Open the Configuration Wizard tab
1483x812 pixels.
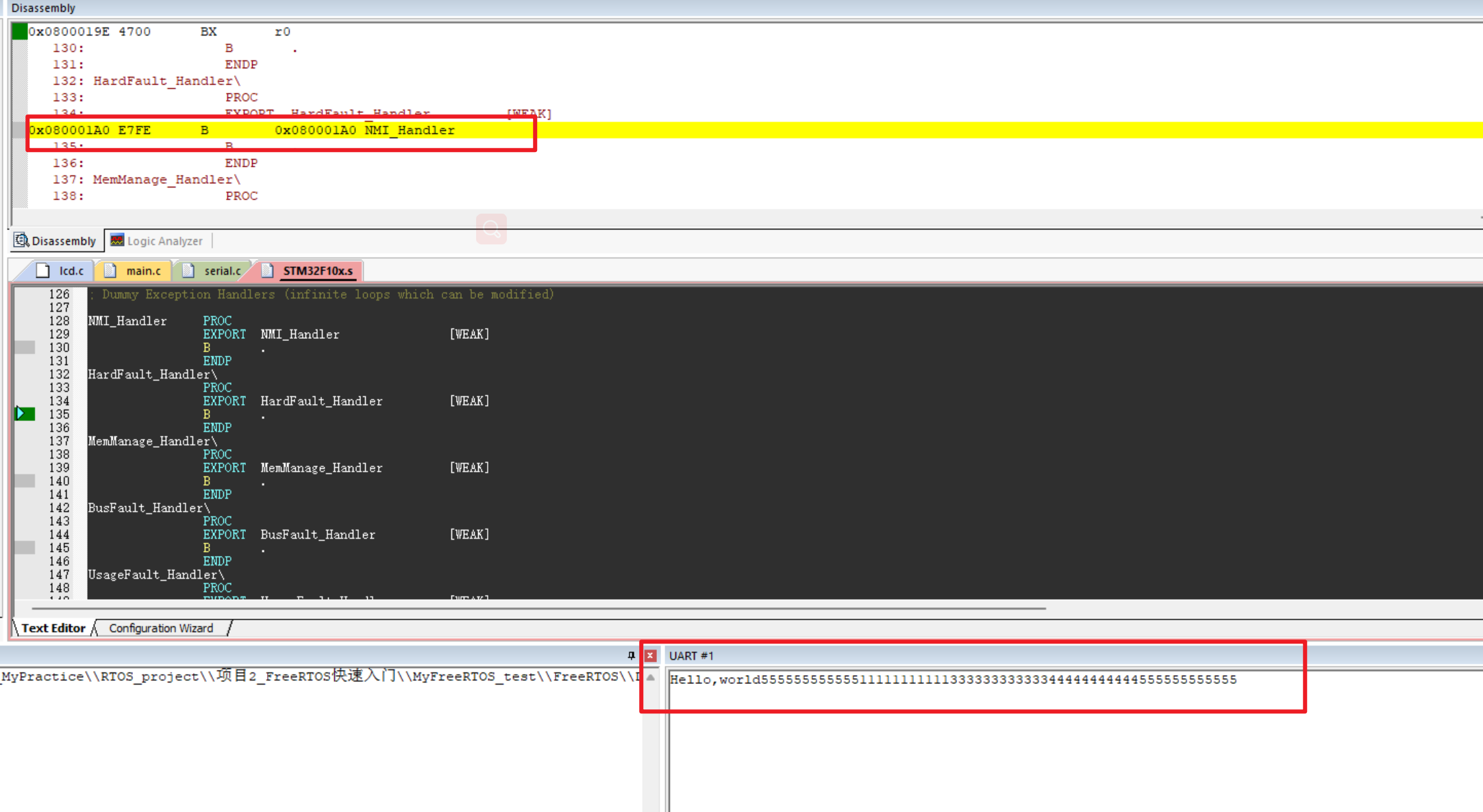click(x=161, y=628)
